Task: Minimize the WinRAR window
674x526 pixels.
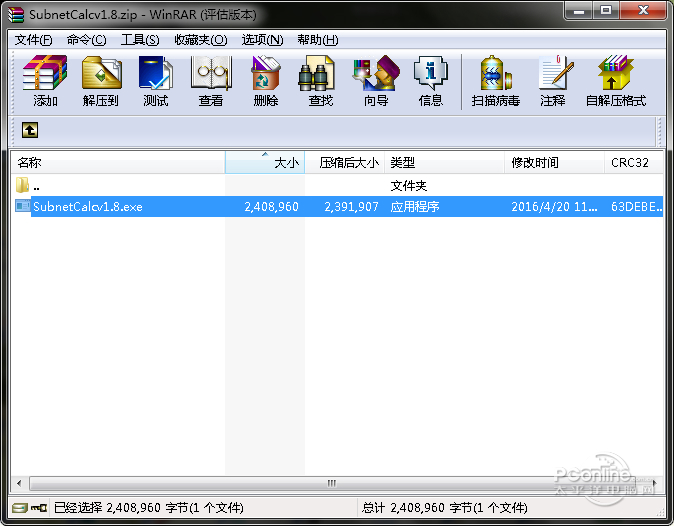Action: (579, 11)
